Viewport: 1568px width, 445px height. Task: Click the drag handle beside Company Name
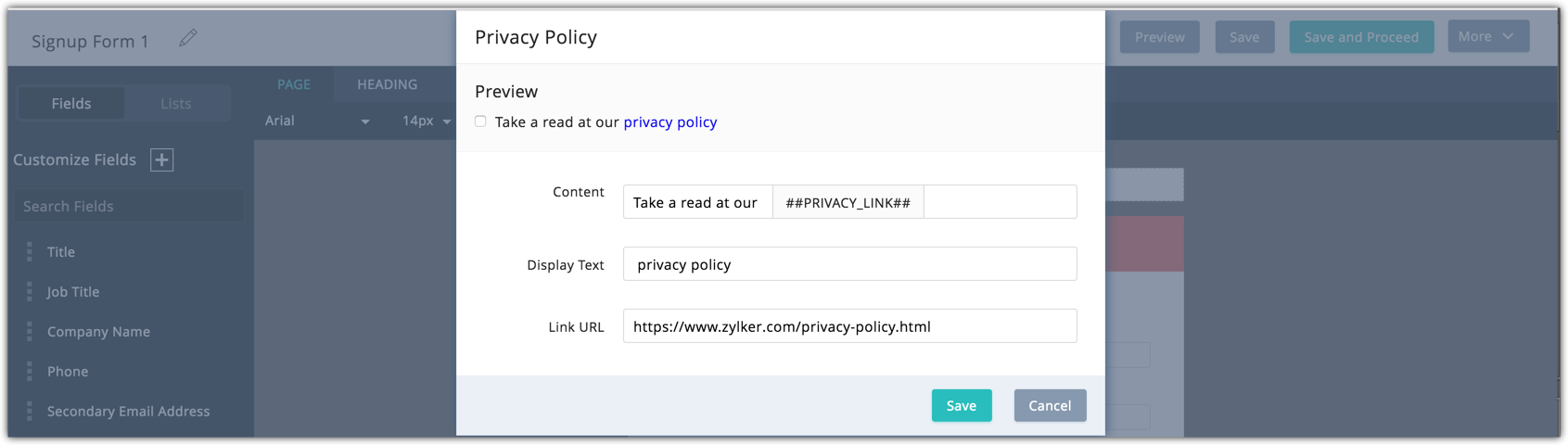tap(30, 332)
